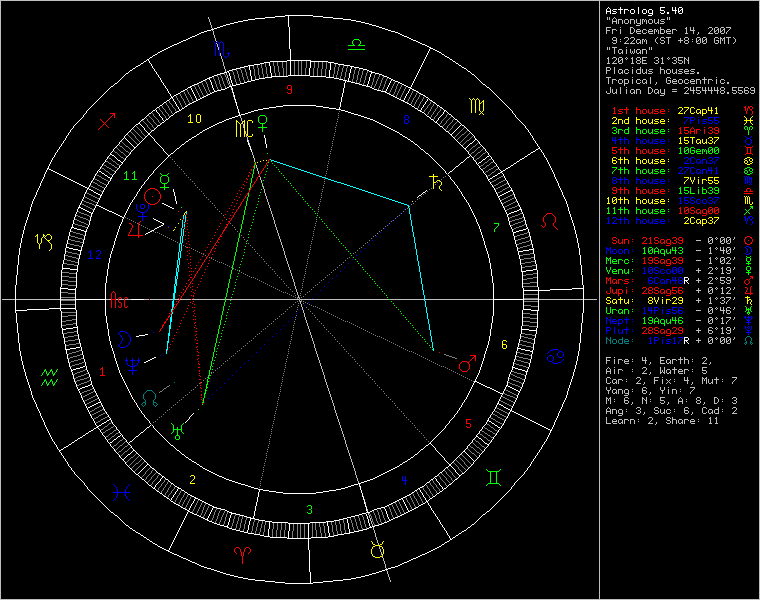
Task: Click the '9:22am (ST +8:00 GMT)' time line
Action: point(674,41)
